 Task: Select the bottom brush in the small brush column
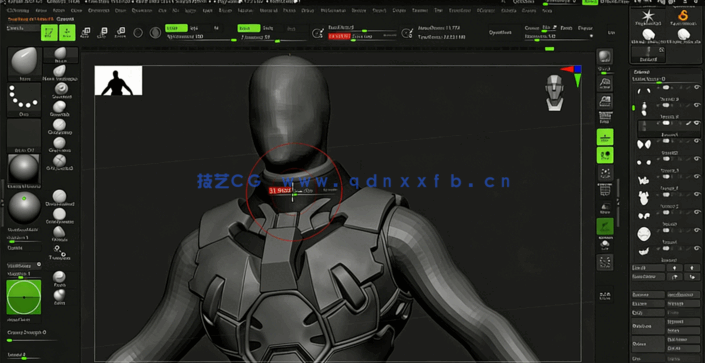[59, 296]
